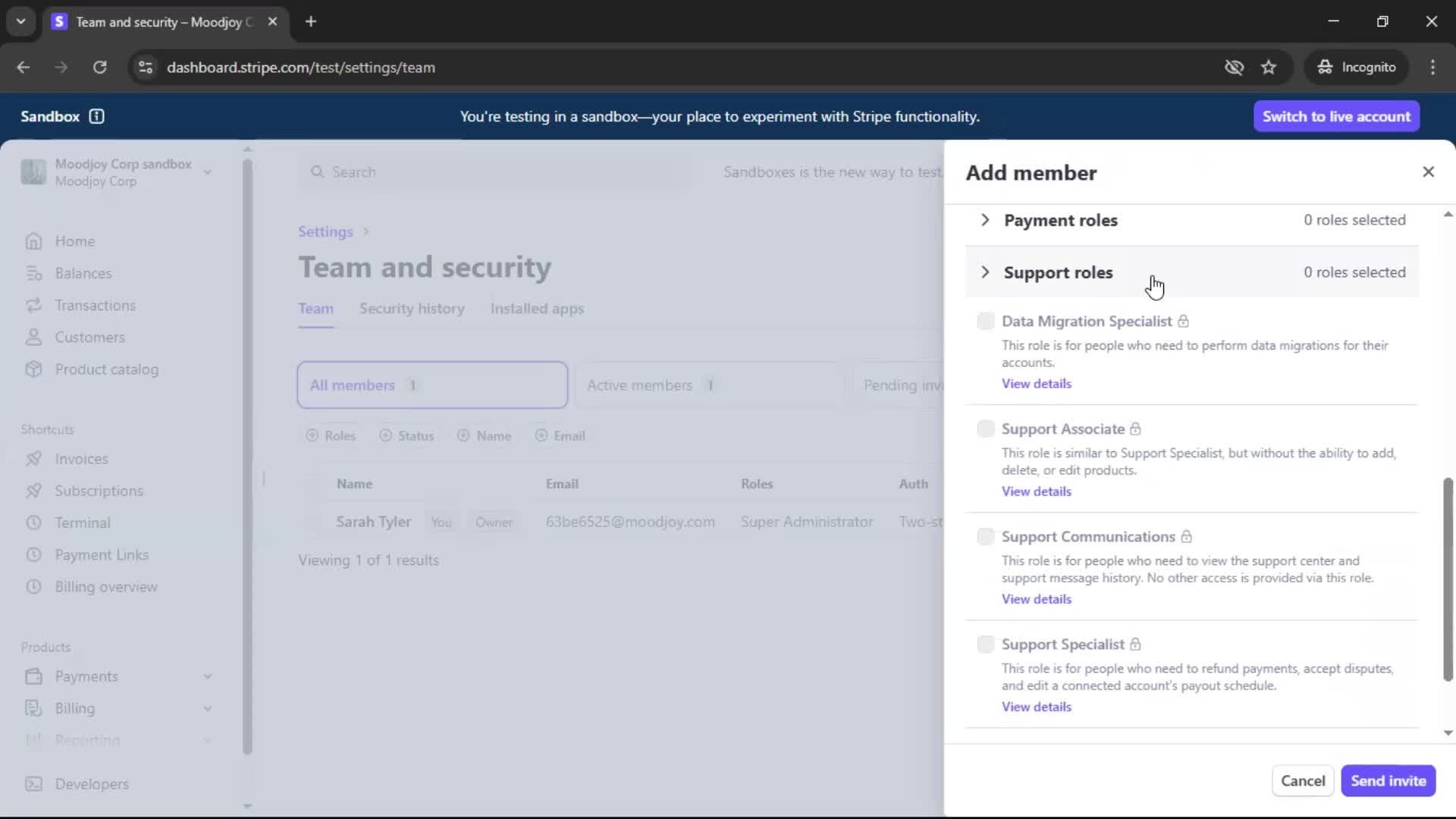Viewport: 1456px width, 819px height.
Task: Open the Developers section
Action: 91,784
